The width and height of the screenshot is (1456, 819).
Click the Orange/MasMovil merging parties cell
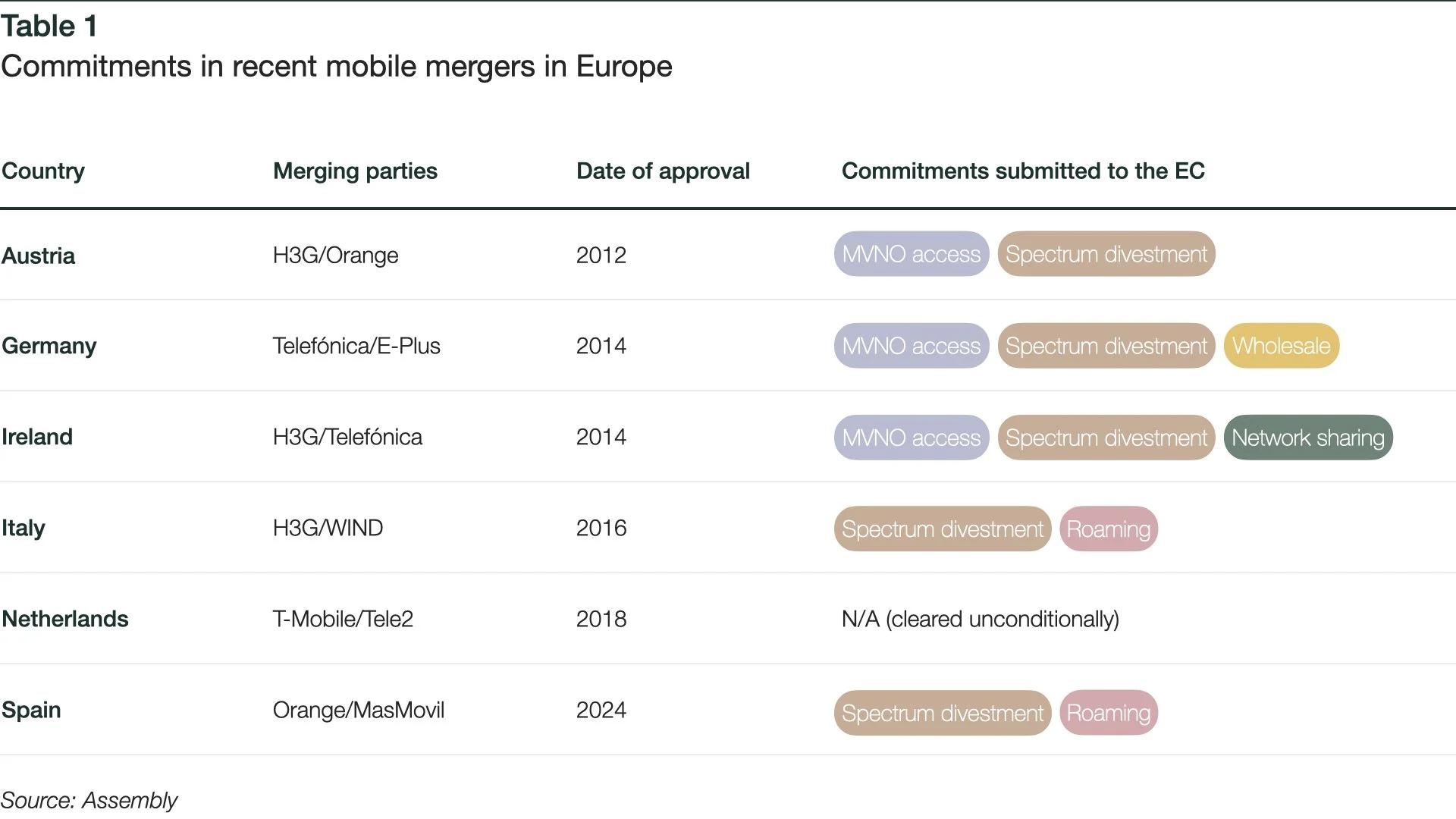pyautogui.click(x=359, y=710)
